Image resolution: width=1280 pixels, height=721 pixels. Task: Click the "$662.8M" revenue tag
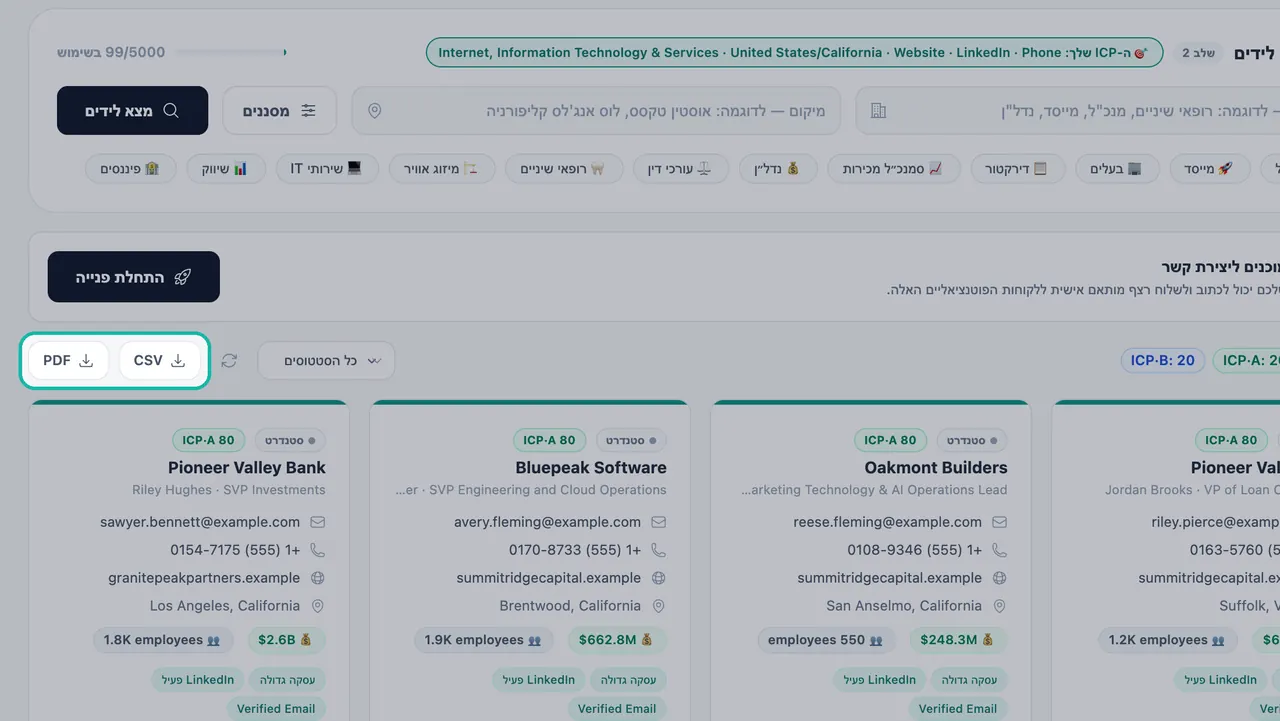click(616, 640)
